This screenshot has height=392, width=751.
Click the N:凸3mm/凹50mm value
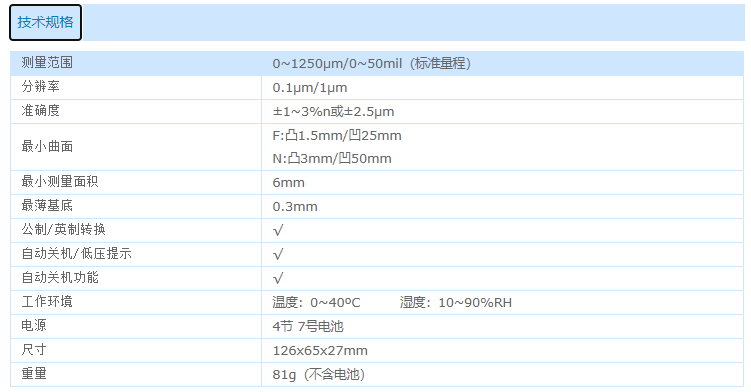click(x=332, y=159)
